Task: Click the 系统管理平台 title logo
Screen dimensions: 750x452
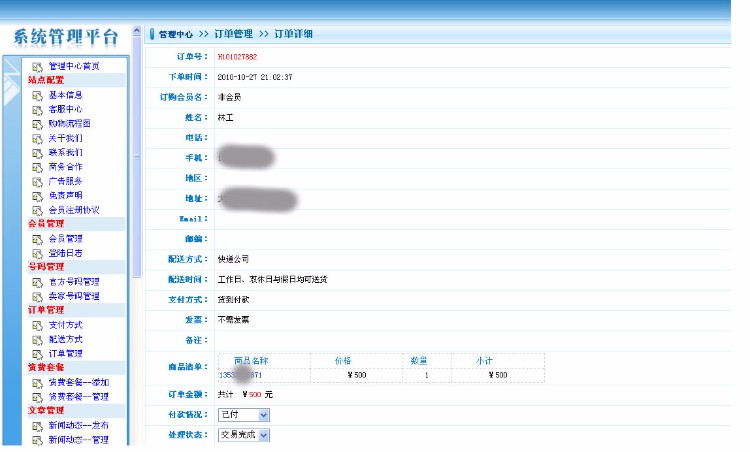Action: pos(66,37)
